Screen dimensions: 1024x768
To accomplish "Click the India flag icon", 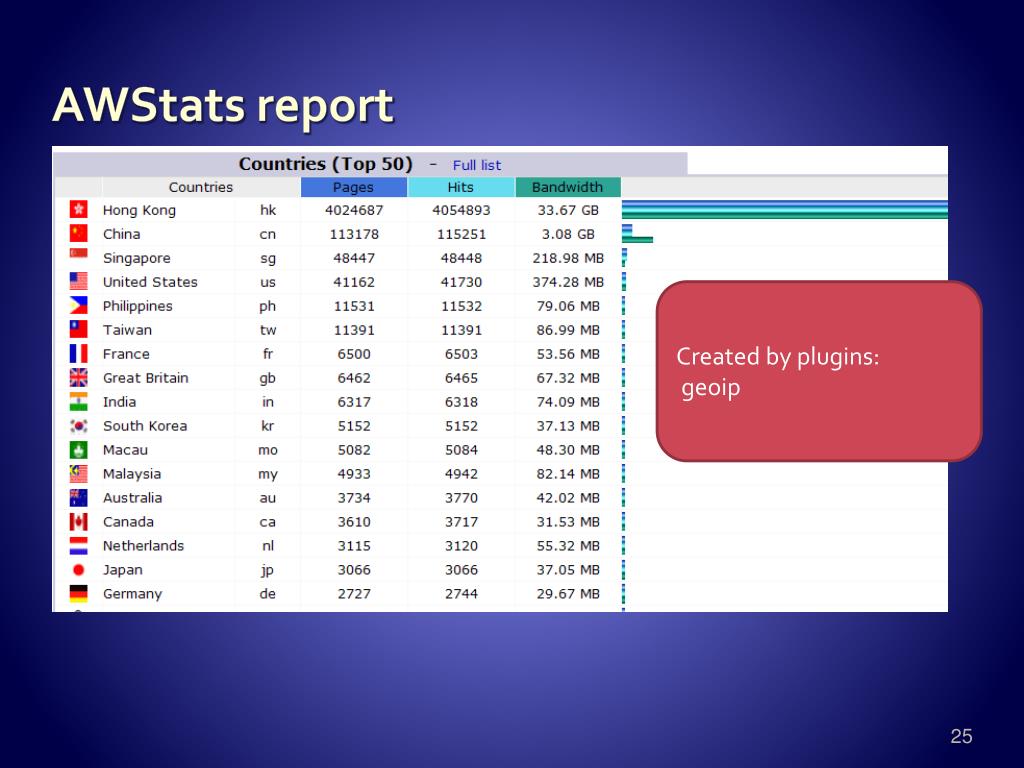I will coord(78,401).
